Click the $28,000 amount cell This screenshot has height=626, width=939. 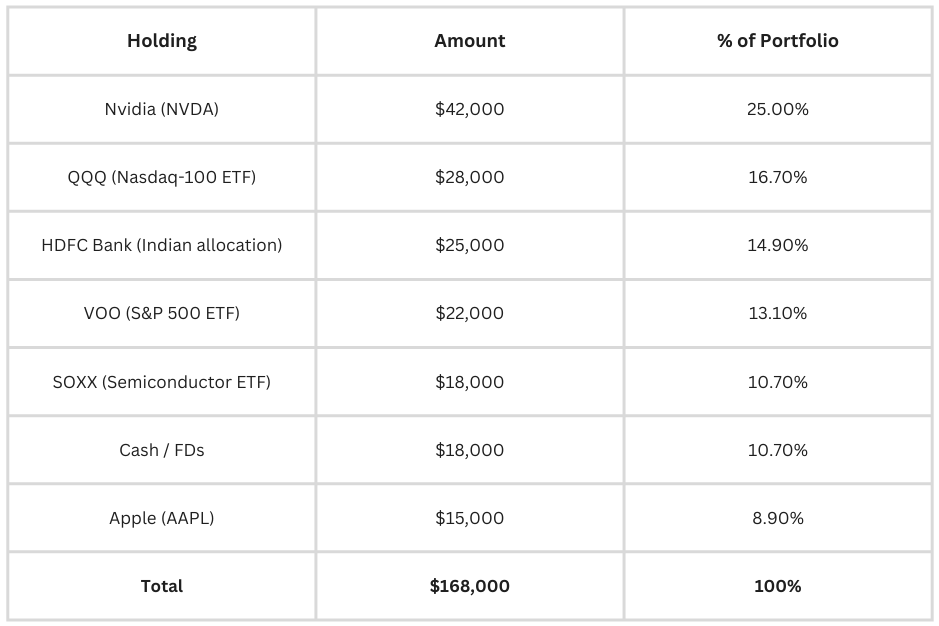[470, 177]
